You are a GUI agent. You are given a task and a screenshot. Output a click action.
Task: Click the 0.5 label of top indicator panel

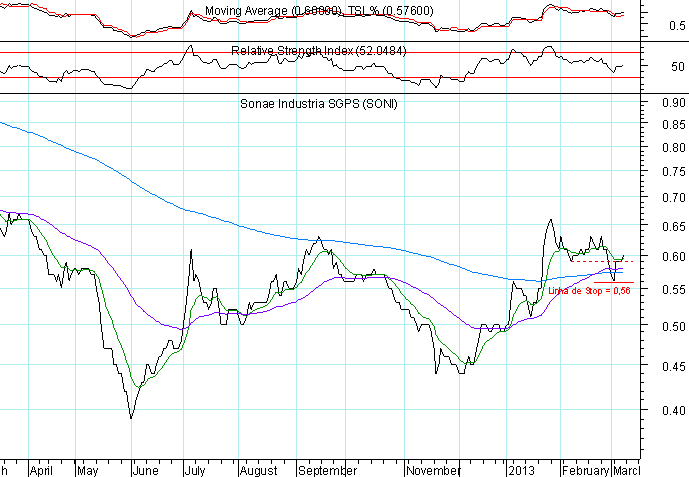coord(677,26)
